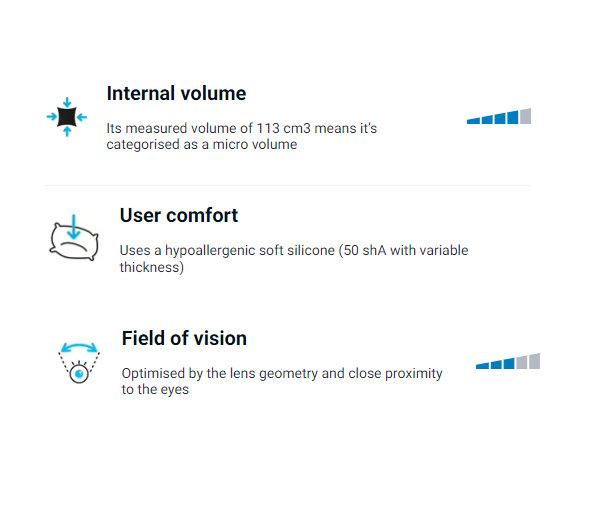Click the black square in the volume icon

coord(66,117)
